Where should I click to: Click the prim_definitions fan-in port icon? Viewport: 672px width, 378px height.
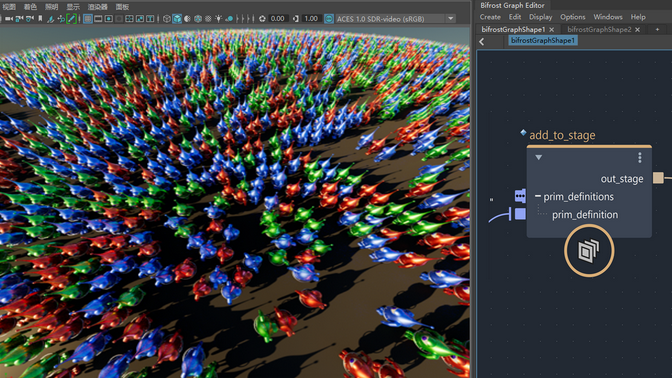pos(520,196)
